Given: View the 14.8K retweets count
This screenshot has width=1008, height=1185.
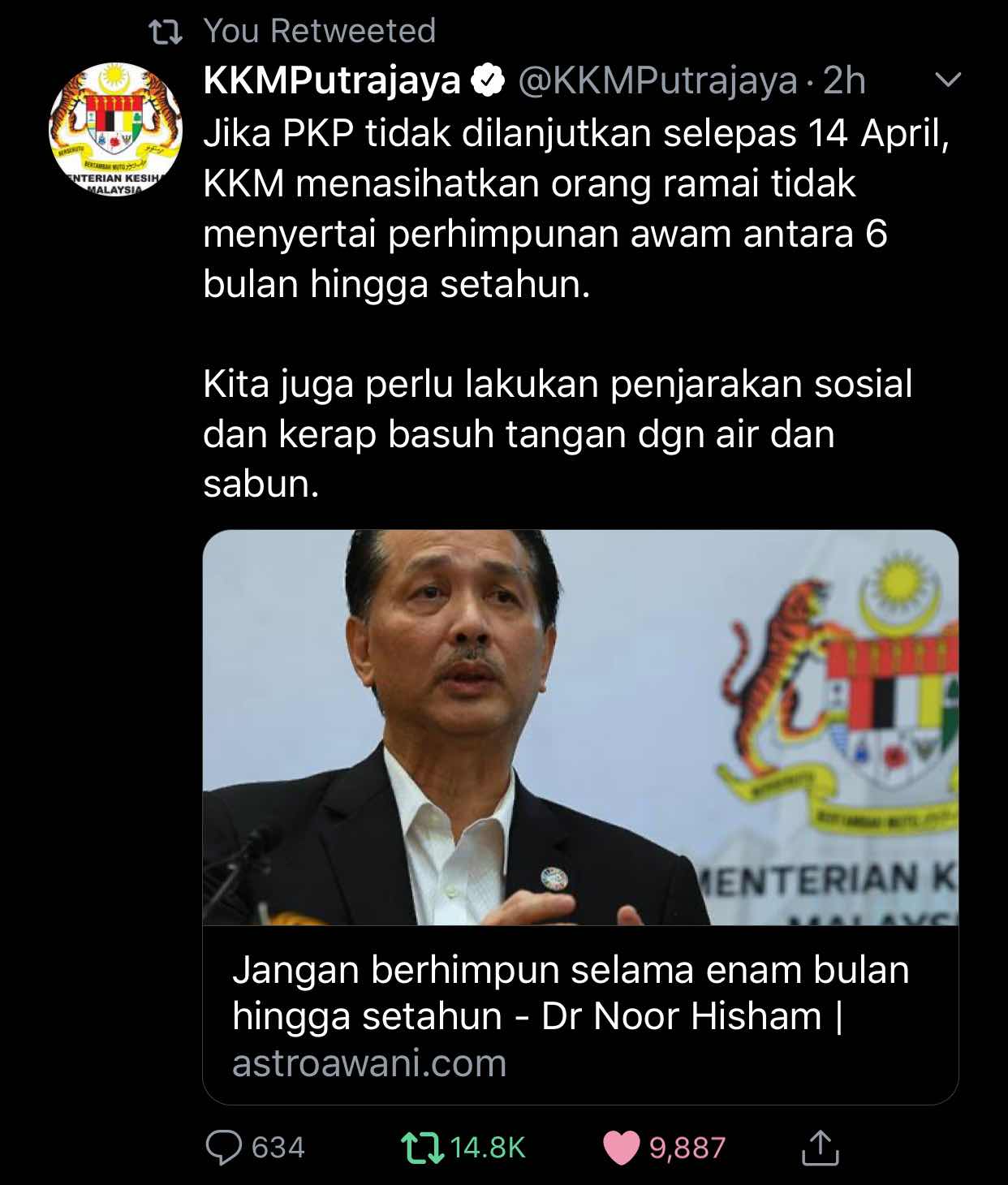Looking at the screenshot, I should (x=488, y=1148).
